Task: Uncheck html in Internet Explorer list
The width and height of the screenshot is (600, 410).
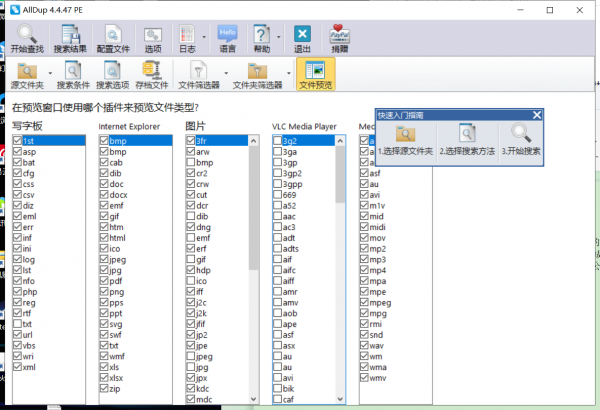Action: (x=104, y=237)
